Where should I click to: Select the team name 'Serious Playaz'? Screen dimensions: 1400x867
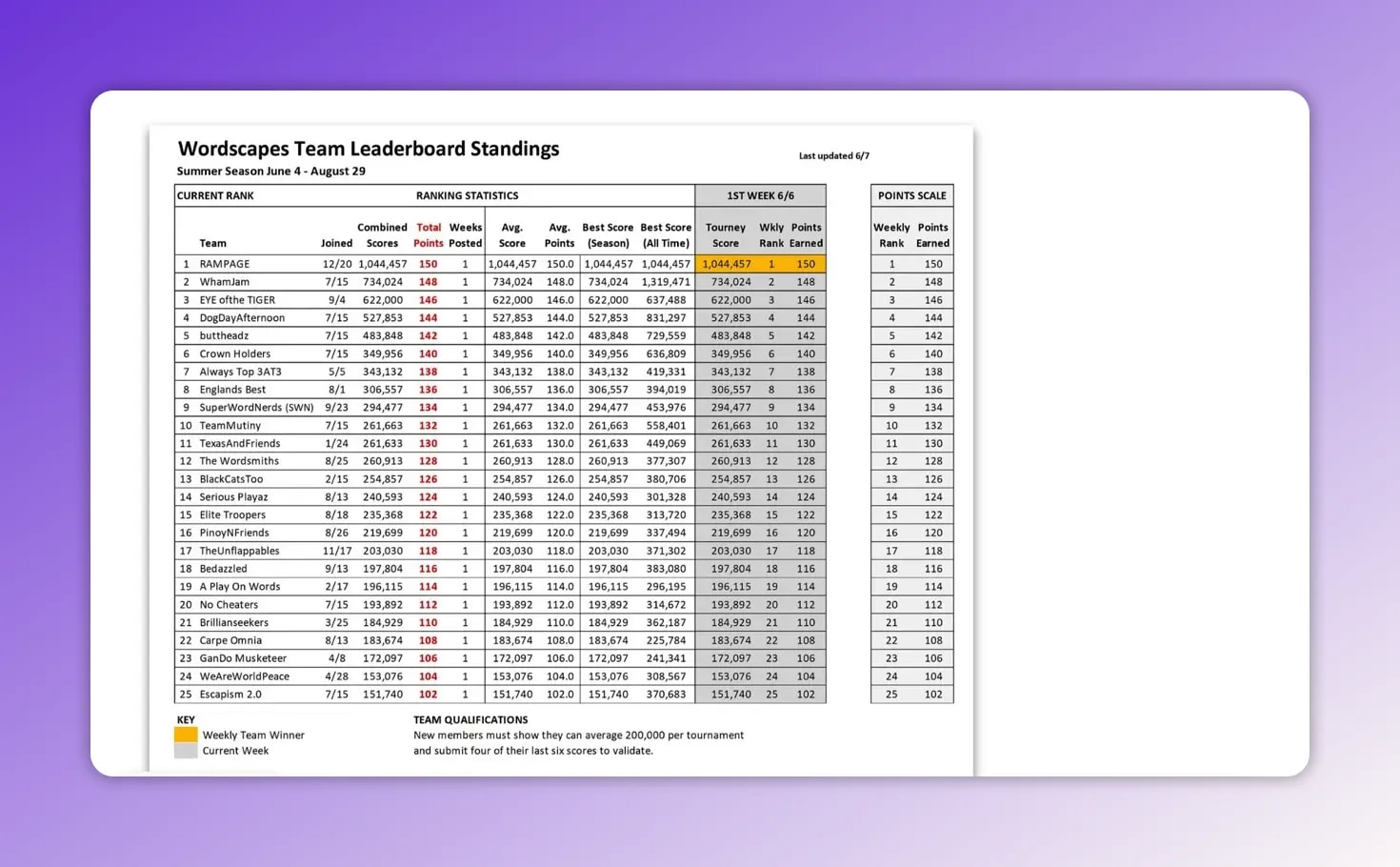233,497
